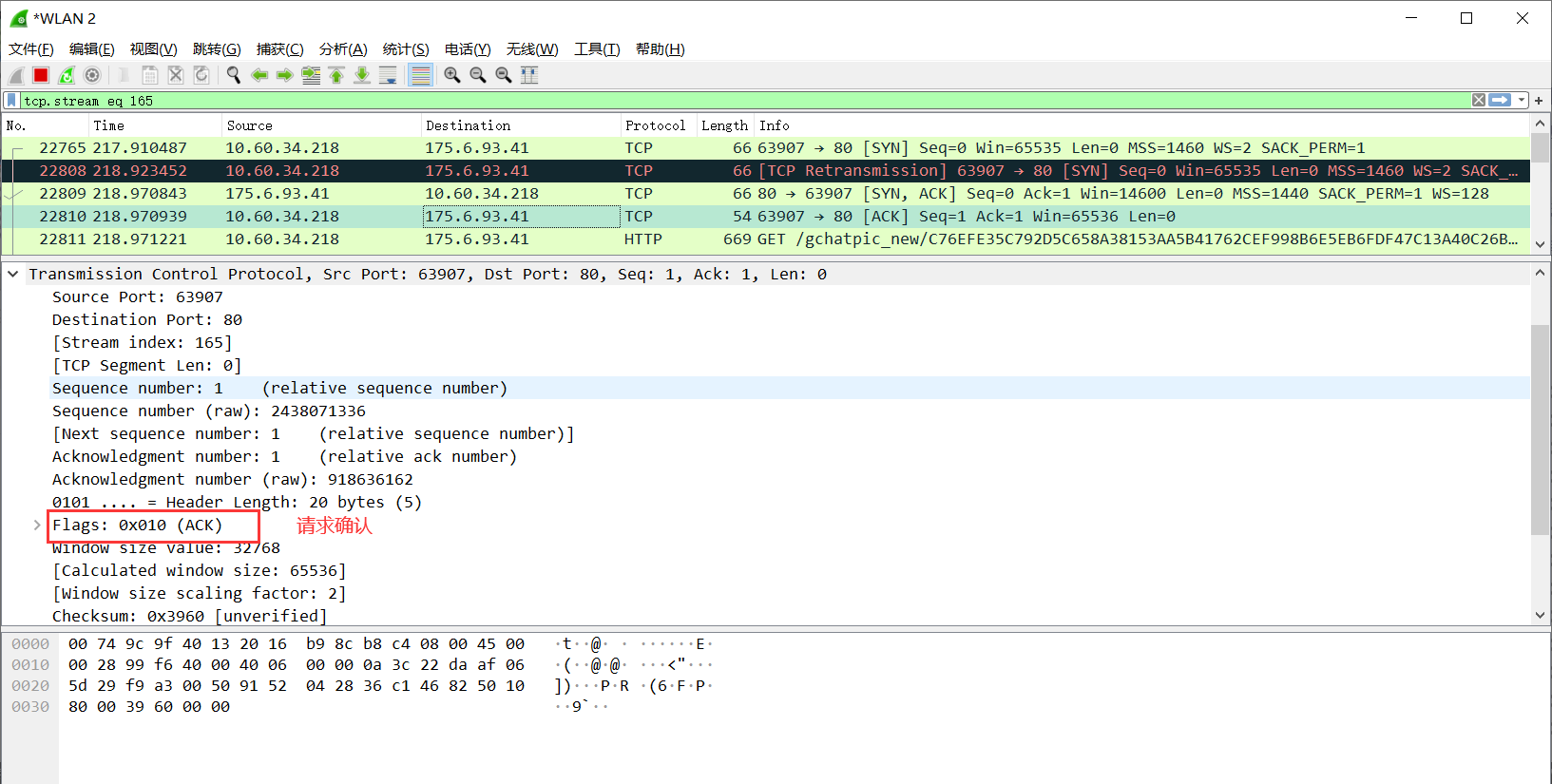This screenshot has height=784, width=1552.
Task: Select the Destination Port: 80 line
Action: (147, 319)
